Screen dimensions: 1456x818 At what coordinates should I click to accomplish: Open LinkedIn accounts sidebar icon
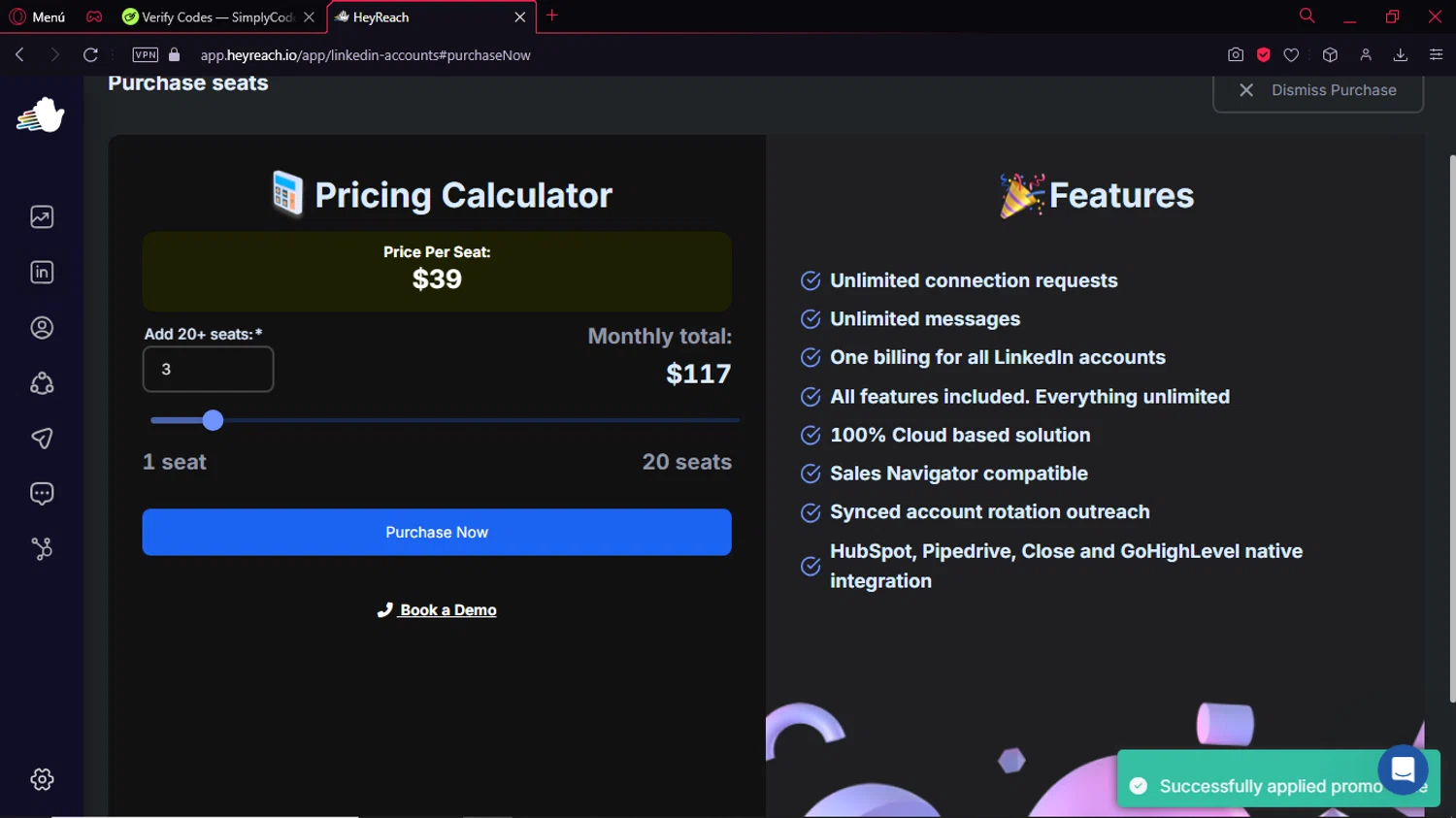pyautogui.click(x=42, y=273)
